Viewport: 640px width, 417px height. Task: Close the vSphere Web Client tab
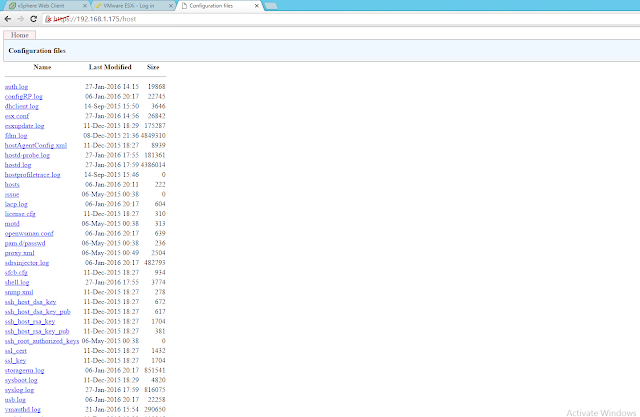(85, 6)
